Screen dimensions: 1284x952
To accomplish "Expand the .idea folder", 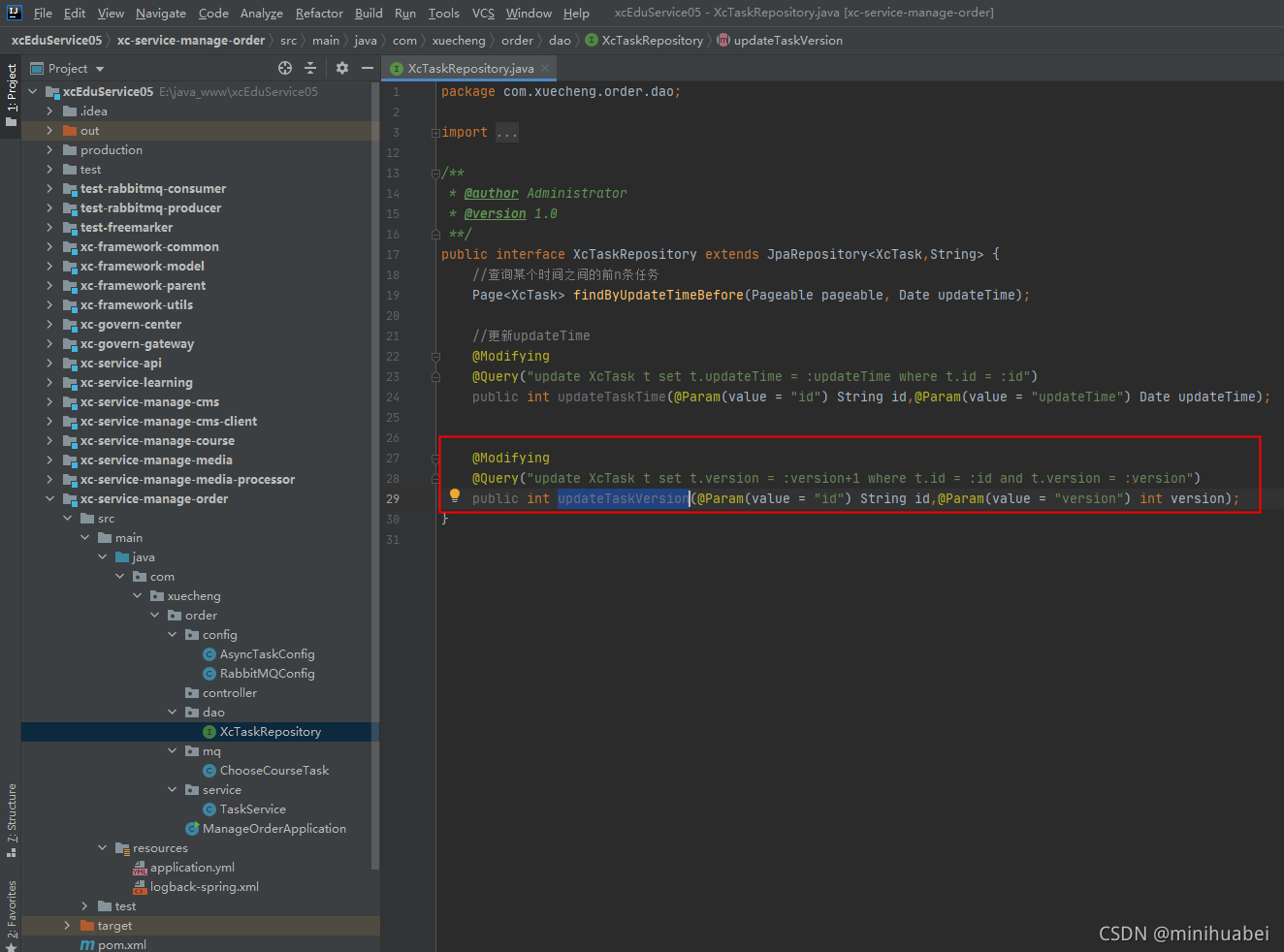I will tap(49, 111).
